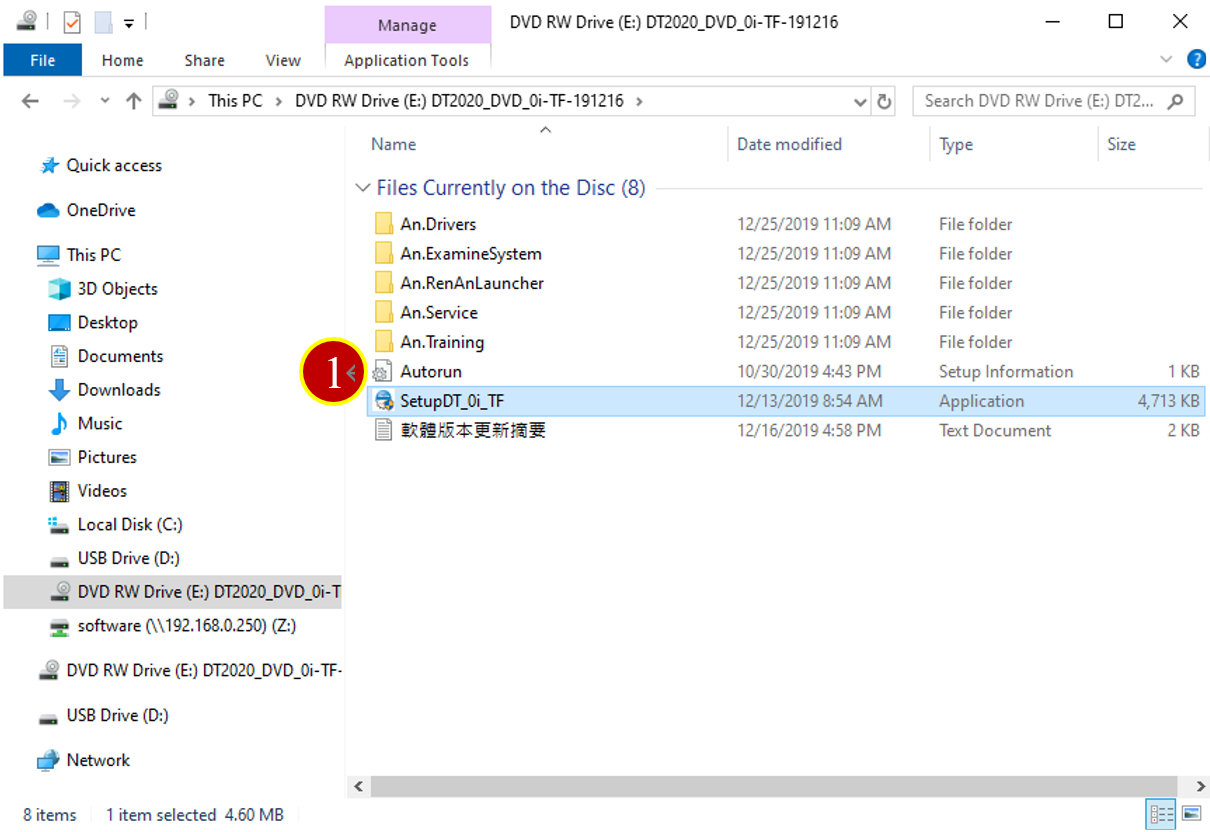Open the recent locations dropdown
The image size is (1210, 832).
click(105, 101)
